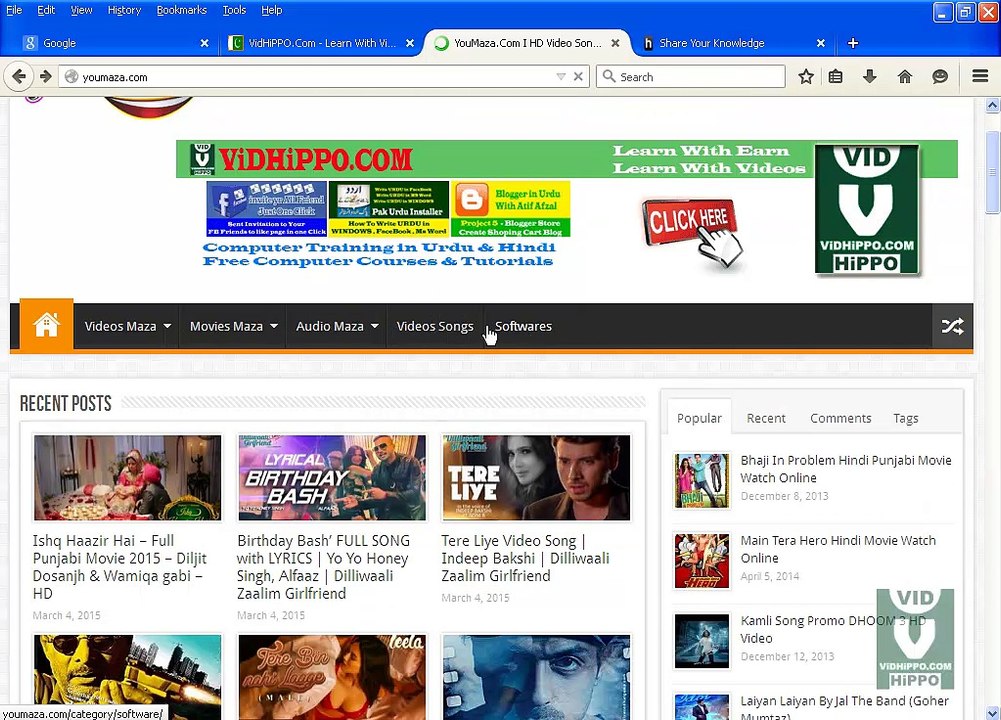Click the orange home icon in the site navigation
Image resolution: width=1001 pixels, height=720 pixels.
(x=47, y=325)
